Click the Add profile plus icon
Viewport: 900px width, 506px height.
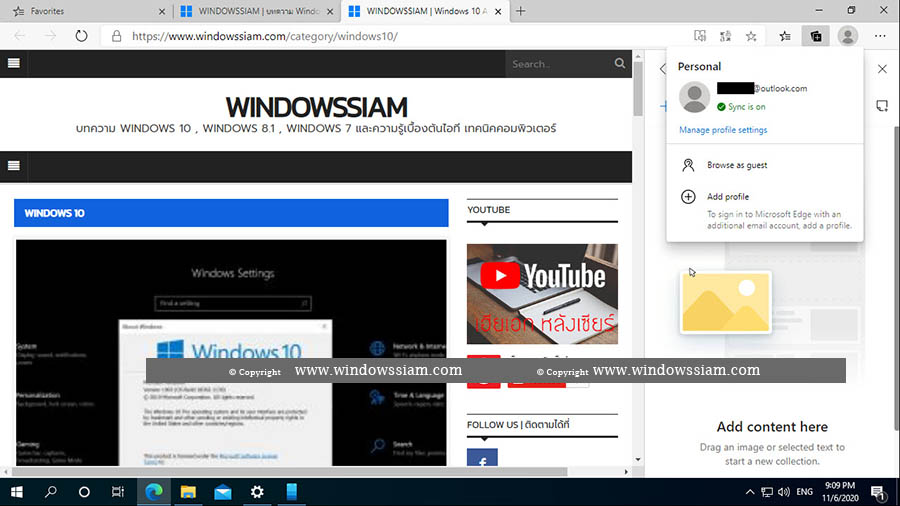click(688, 197)
